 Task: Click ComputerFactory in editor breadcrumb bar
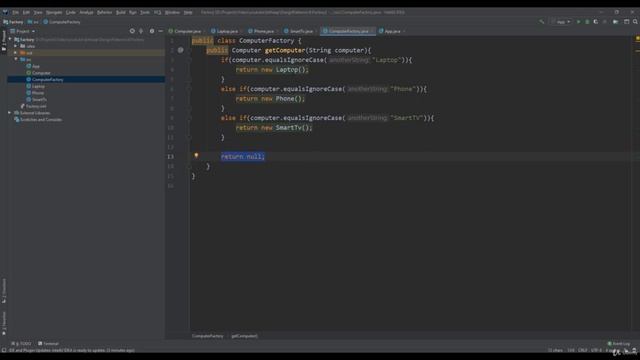click(x=208, y=336)
